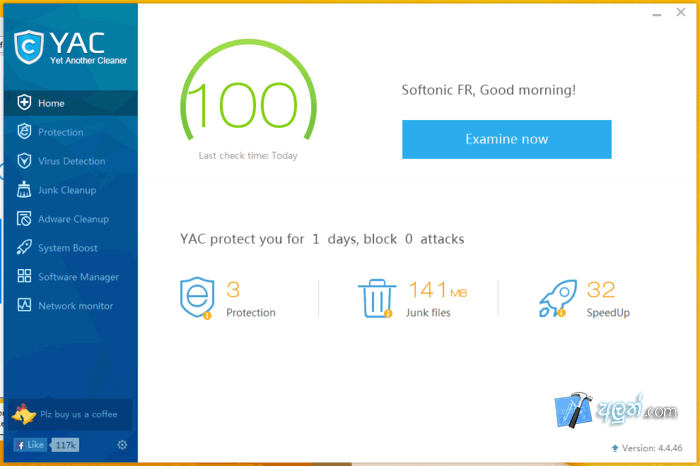The image size is (700, 466).
Task: Close the YAC window
Action: pos(681,12)
